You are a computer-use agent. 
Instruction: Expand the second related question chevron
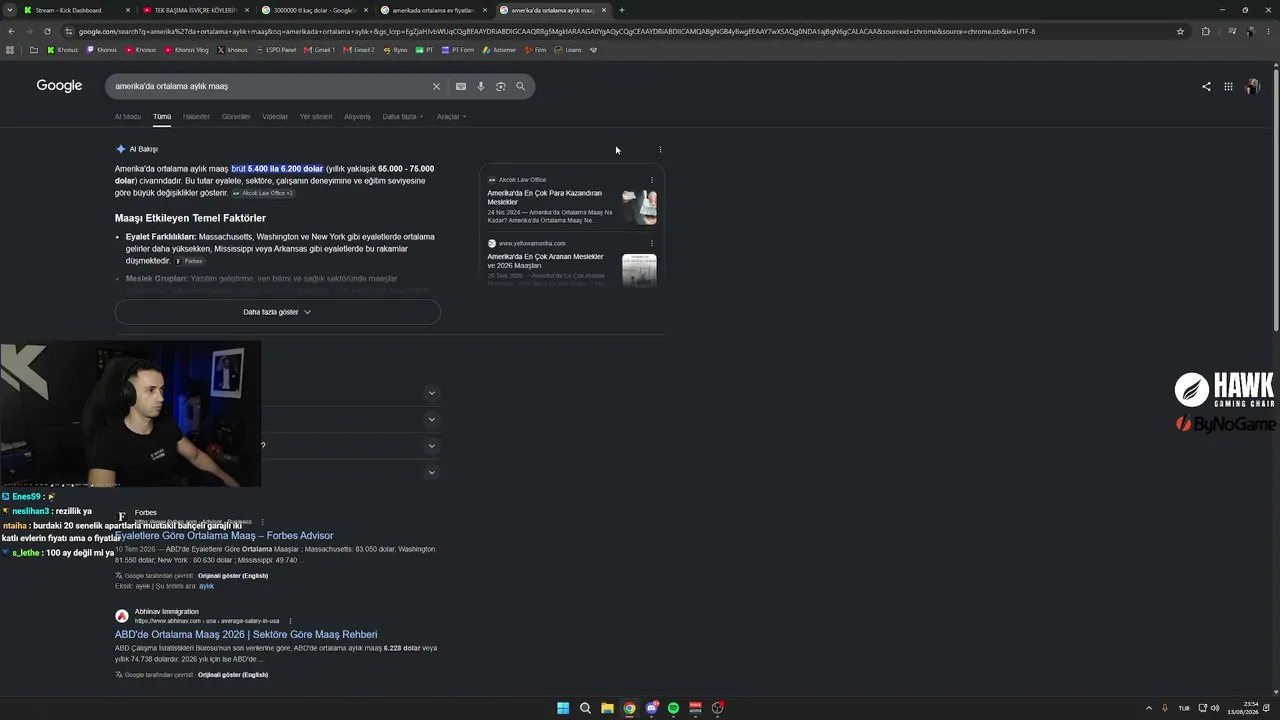tap(432, 420)
